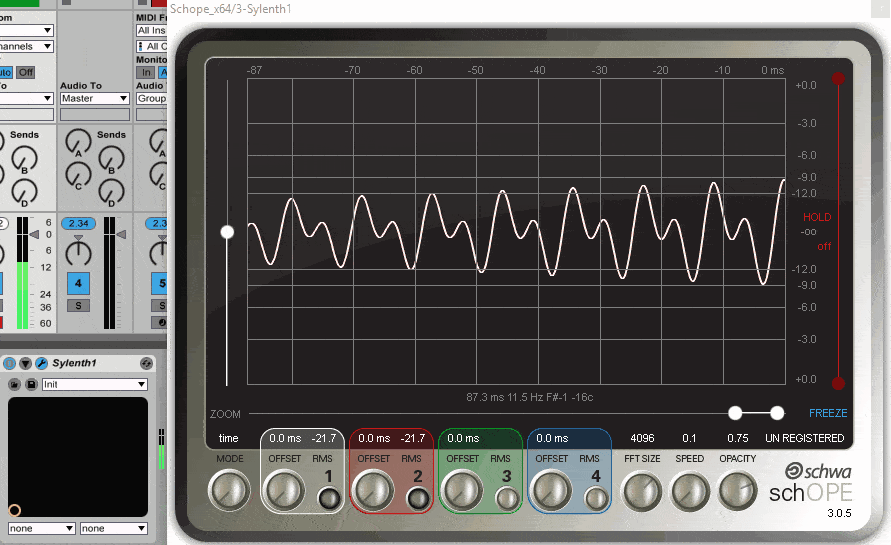Click the SPEED knob in Schope
Screen dimensions: 891x545
[690, 491]
